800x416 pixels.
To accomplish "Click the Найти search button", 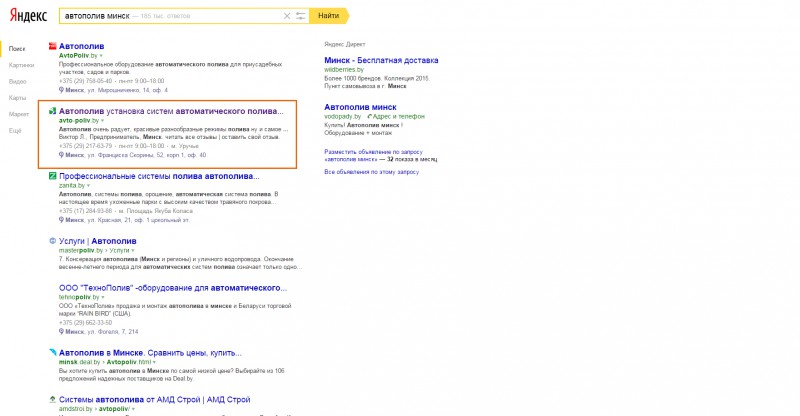I will click(x=329, y=16).
